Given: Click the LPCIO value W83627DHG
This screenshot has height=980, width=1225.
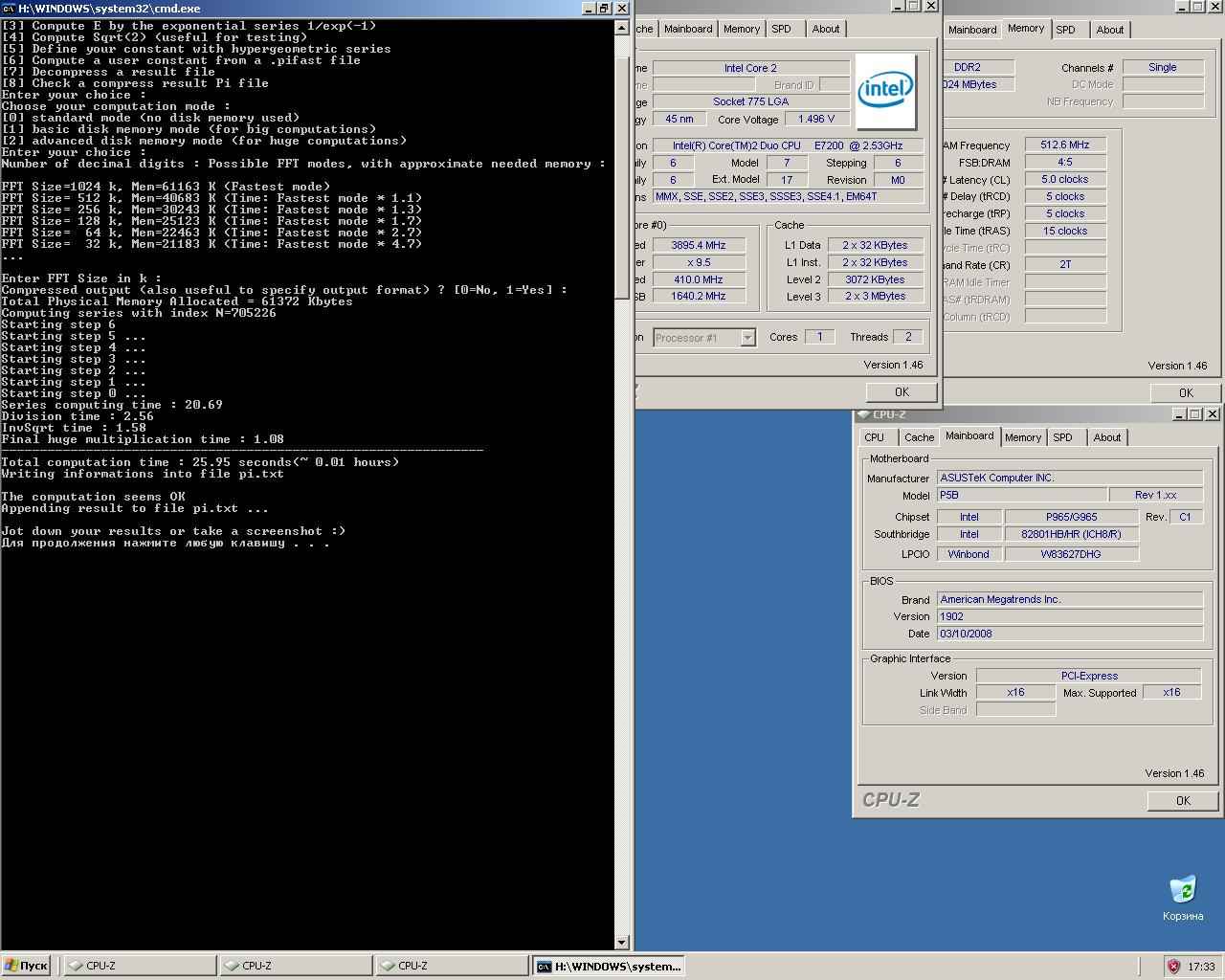Looking at the screenshot, I should coord(1072,554).
